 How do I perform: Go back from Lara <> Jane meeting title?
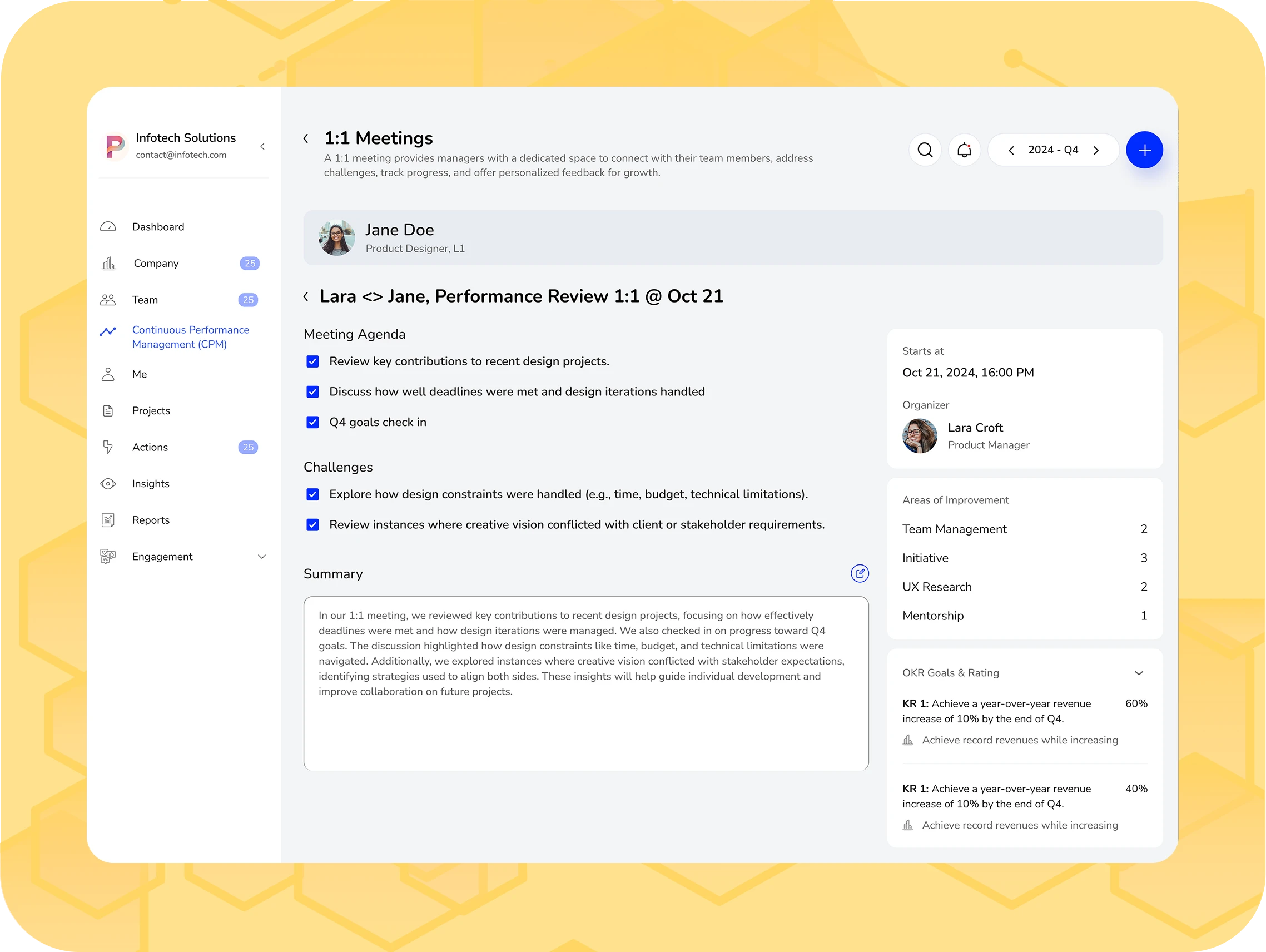pyautogui.click(x=306, y=296)
